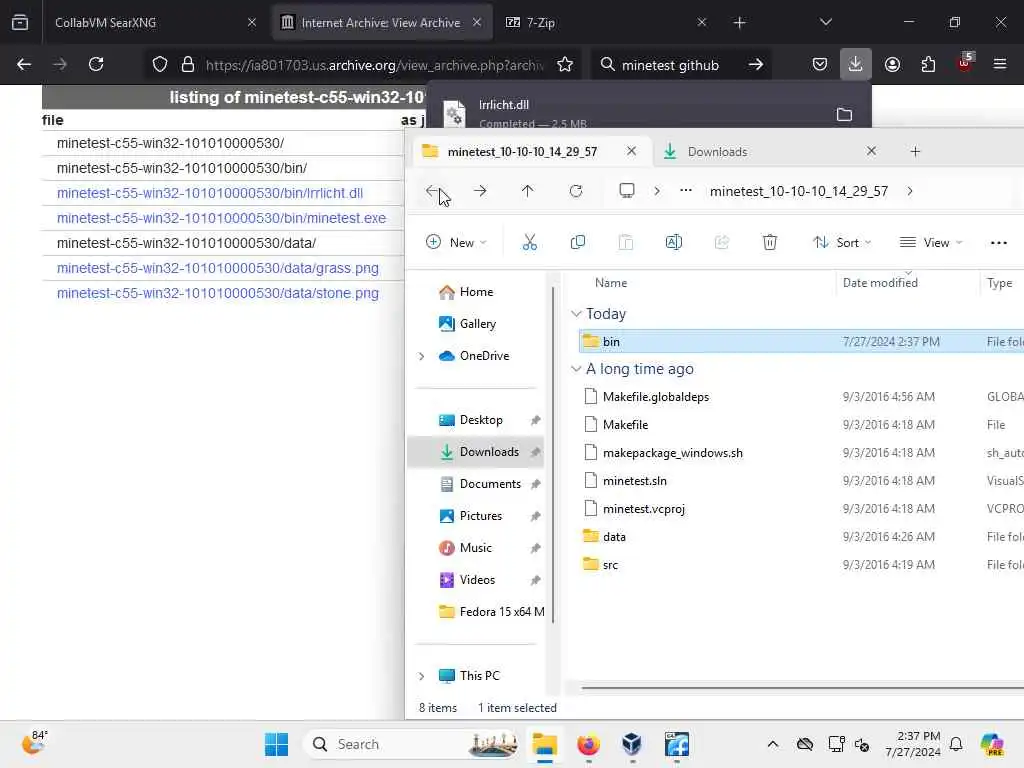1024x768 pixels.
Task: Go back in File Explorer
Action: (432, 191)
